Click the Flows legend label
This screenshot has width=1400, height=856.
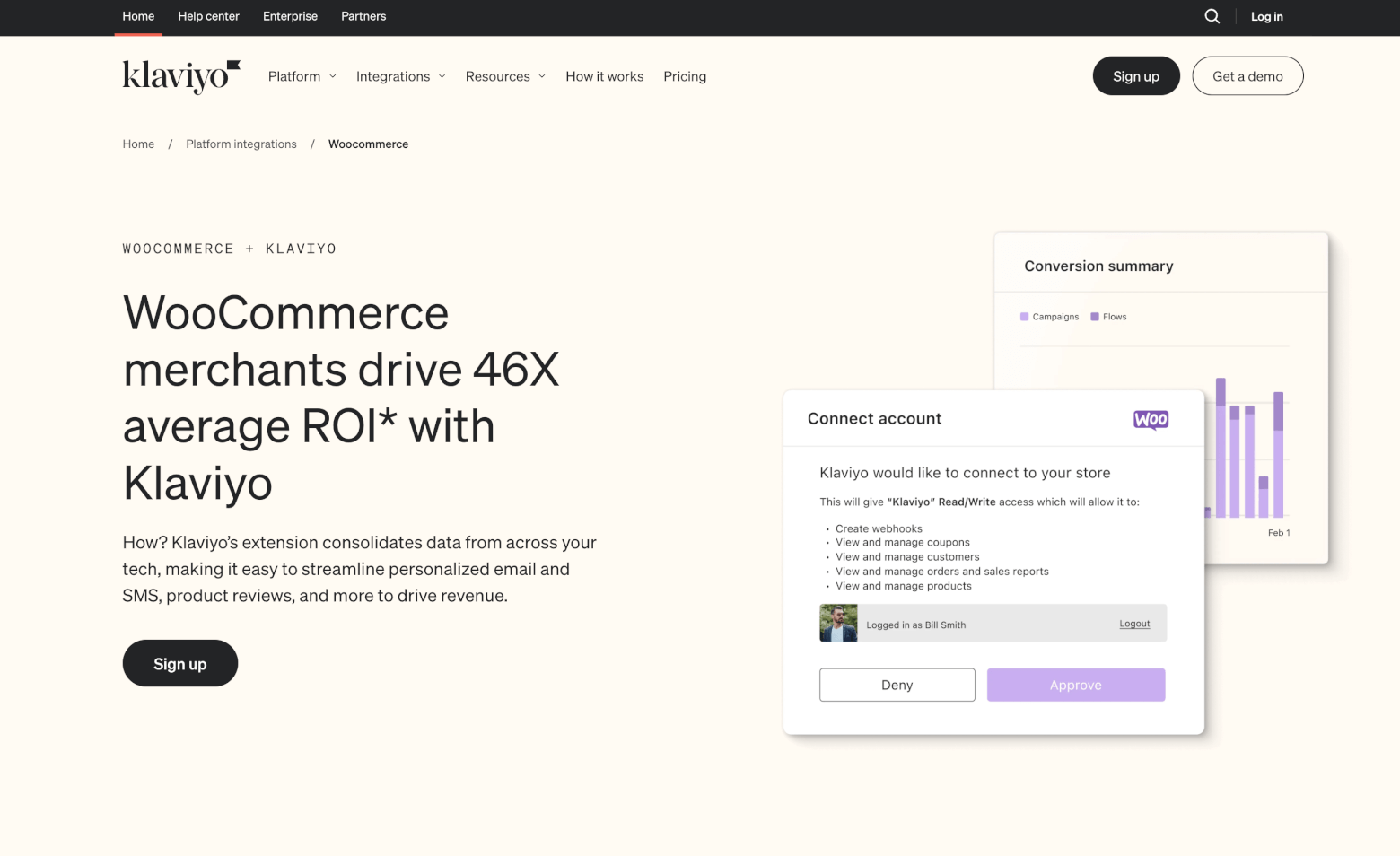click(1115, 317)
